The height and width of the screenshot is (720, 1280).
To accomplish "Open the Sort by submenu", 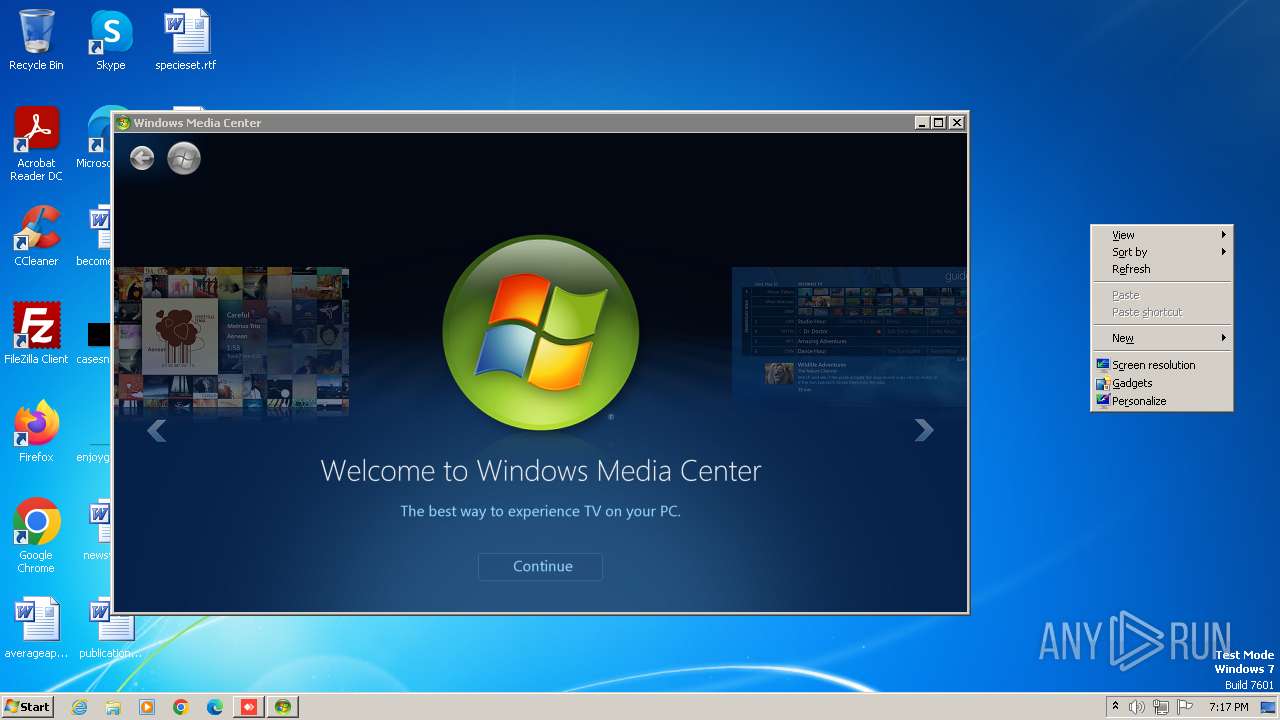I will point(1162,252).
